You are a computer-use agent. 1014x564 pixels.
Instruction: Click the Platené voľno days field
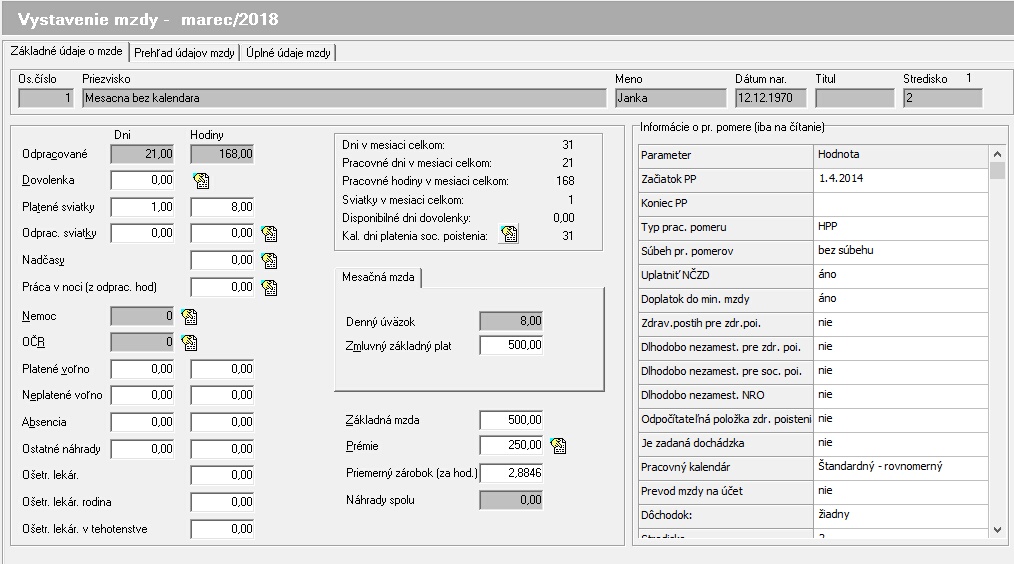tap(142, 369)
